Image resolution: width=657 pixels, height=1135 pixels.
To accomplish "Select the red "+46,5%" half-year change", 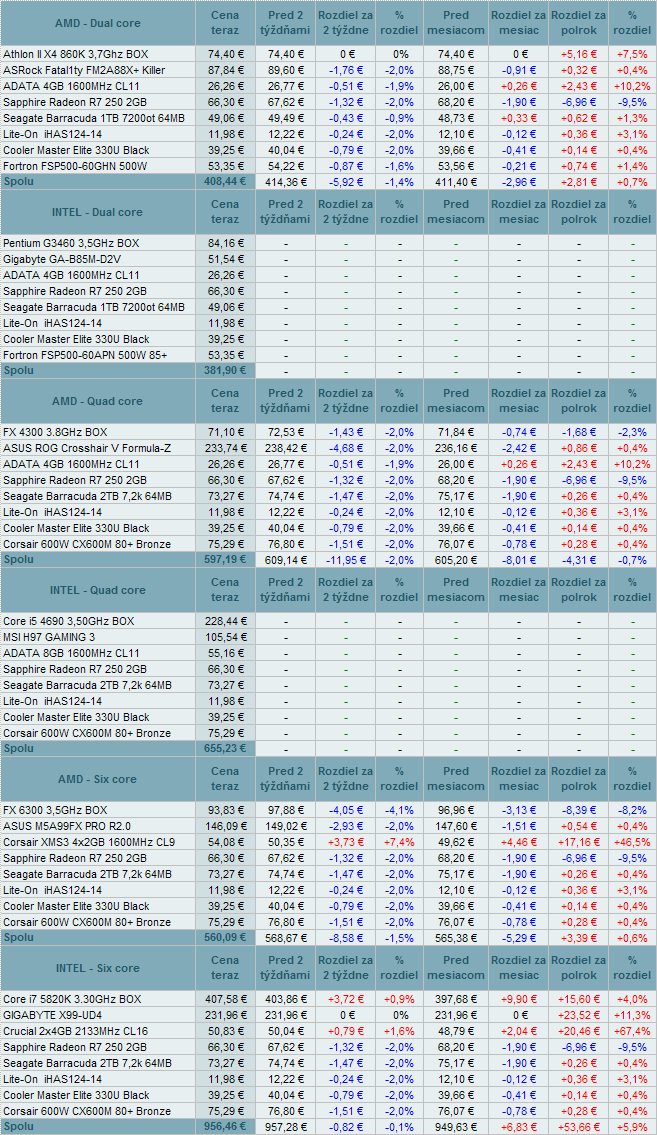I will tap(632, 842).
